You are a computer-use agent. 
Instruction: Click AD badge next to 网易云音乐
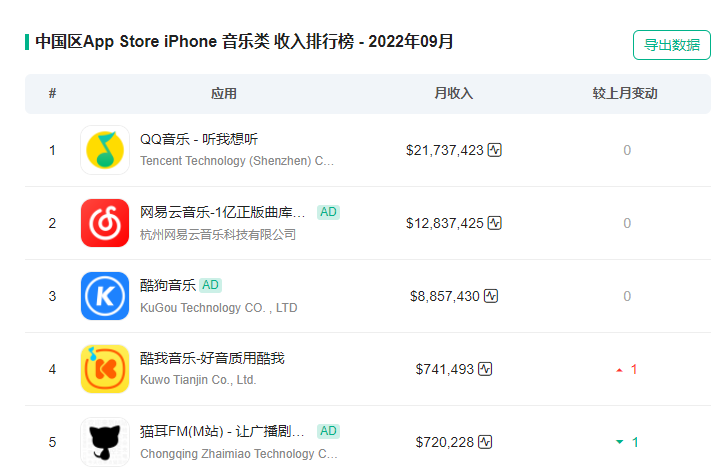pos(328,212)
